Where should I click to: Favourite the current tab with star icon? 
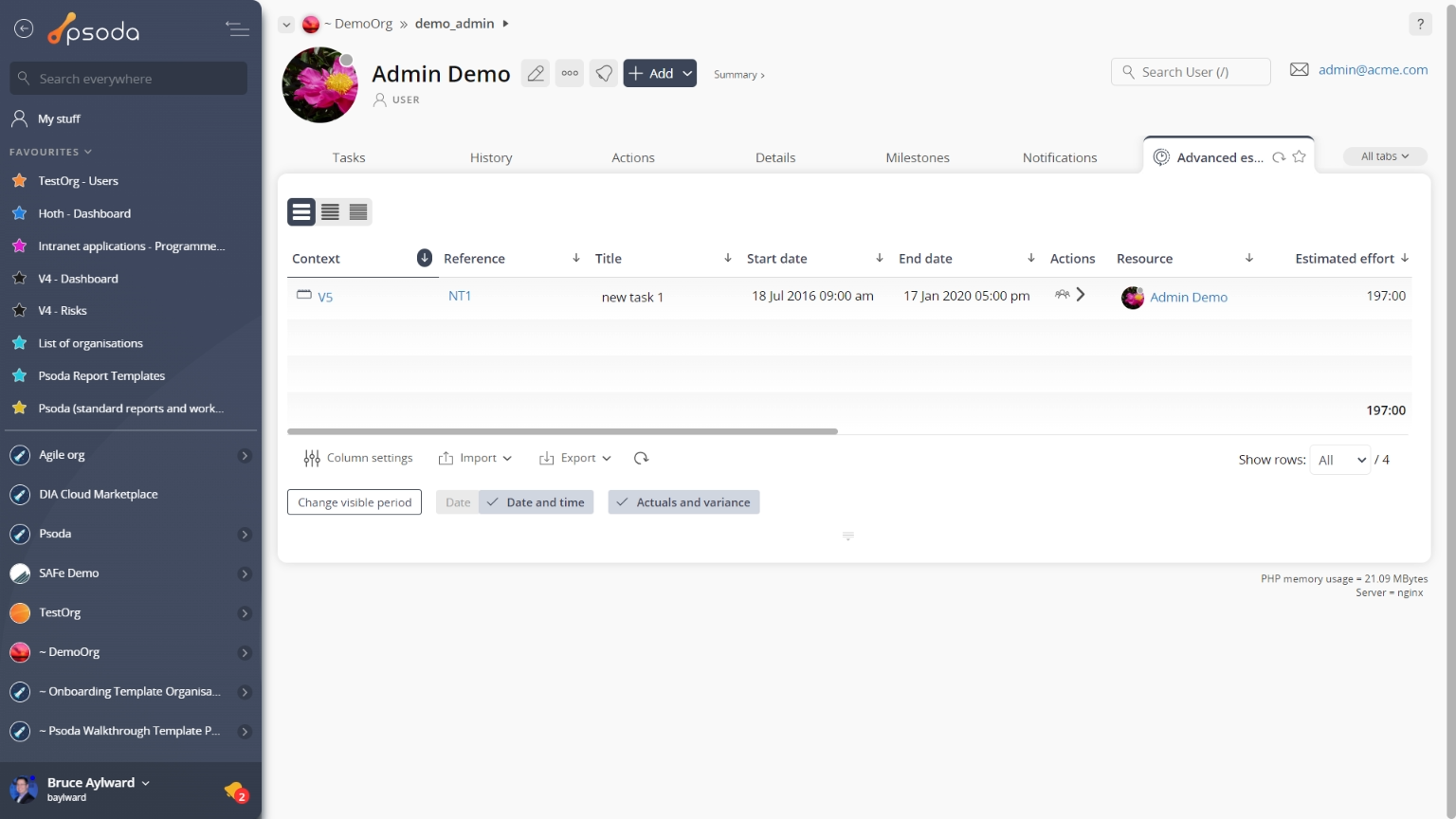[x=1299, y=157]
